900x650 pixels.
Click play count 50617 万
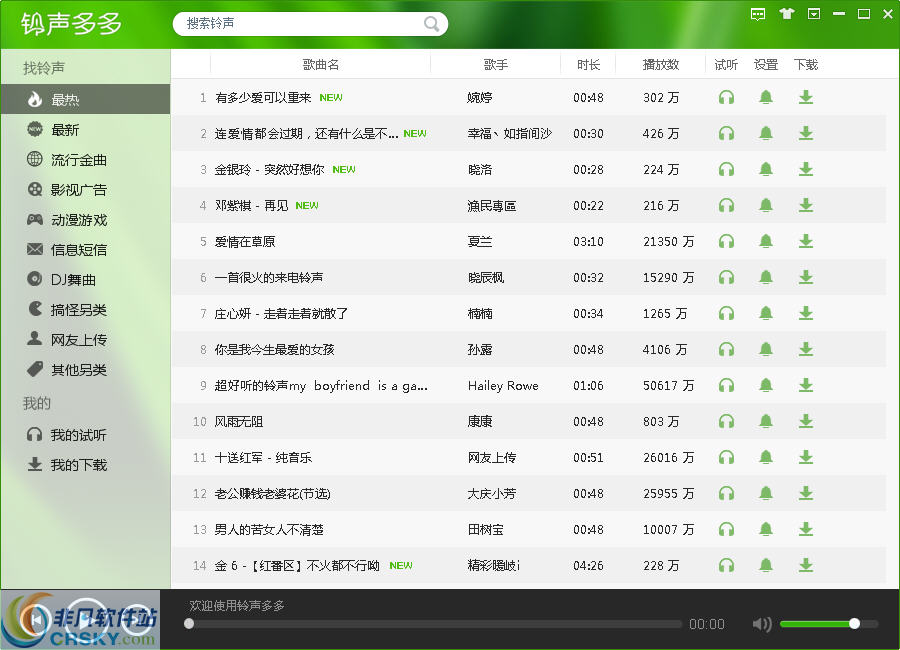point(668,386)
